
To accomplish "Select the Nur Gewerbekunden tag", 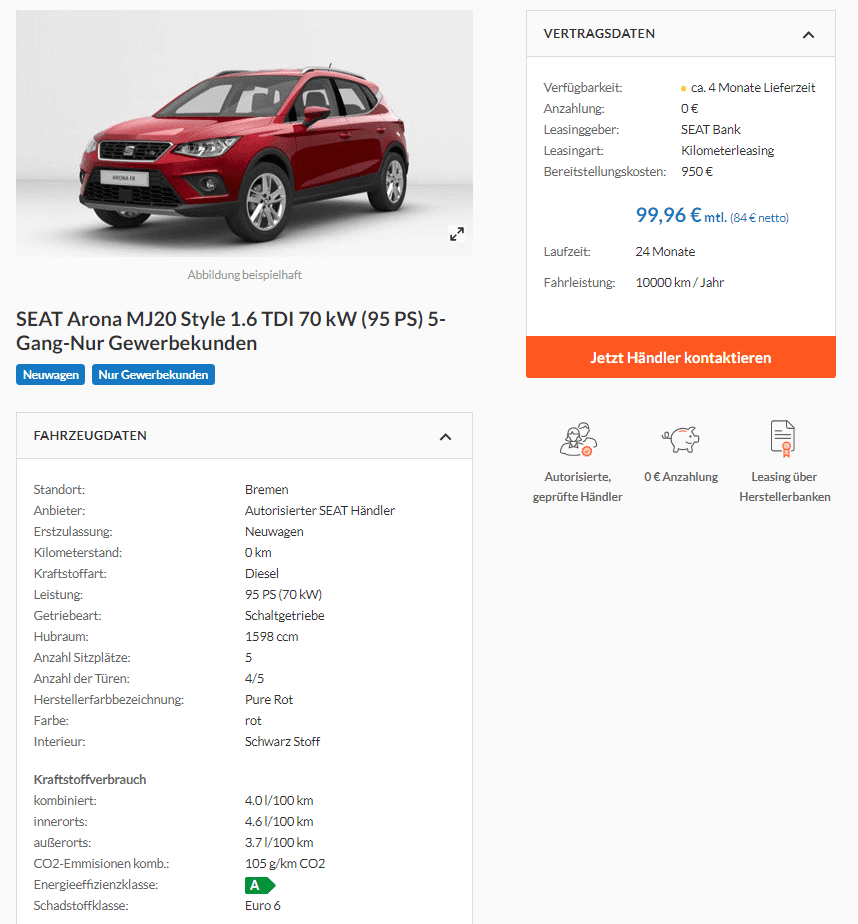I will click(153, 375).
